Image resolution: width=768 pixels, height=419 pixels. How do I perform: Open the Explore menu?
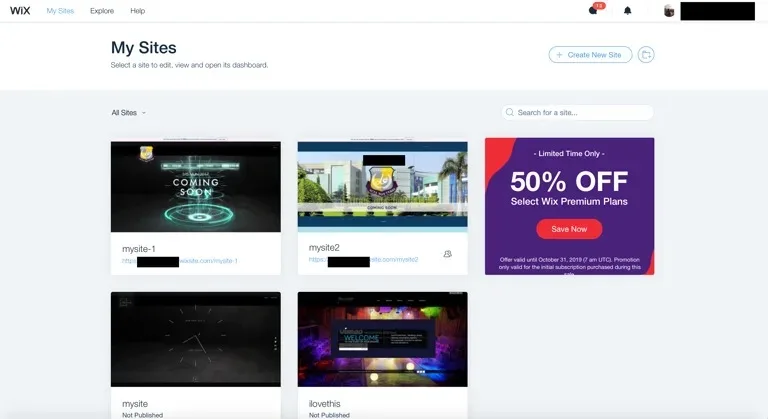pyautogui.click(x=102, y=11)
